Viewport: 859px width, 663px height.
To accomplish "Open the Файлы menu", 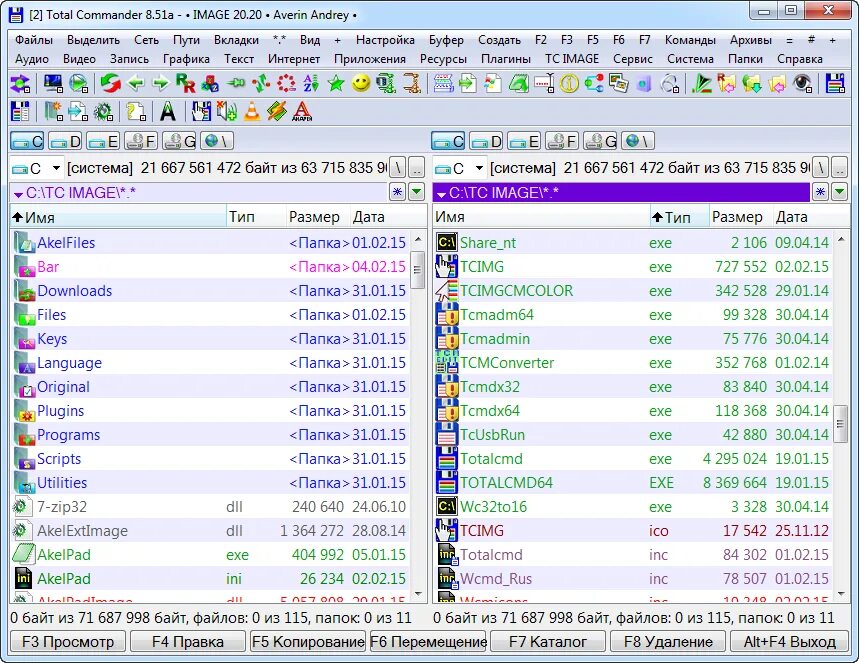I will click(x=34, y=40).
